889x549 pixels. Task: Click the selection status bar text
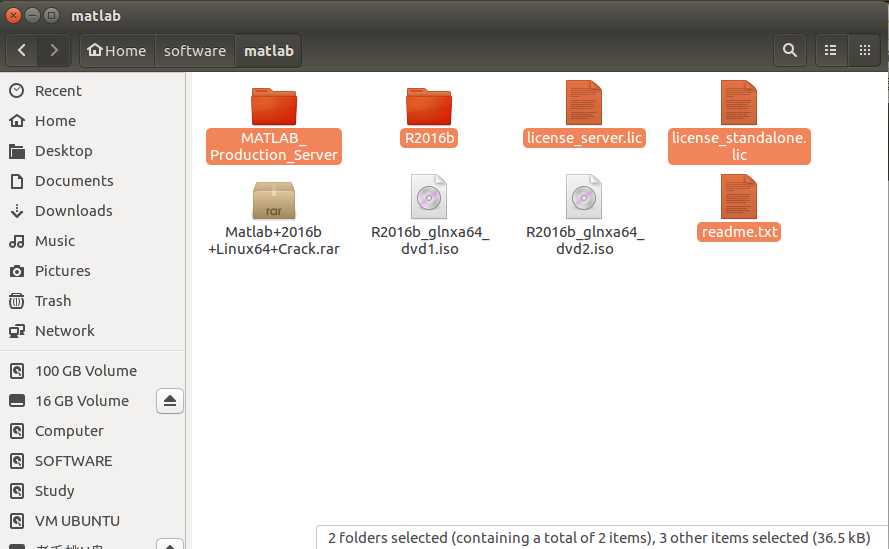pyautogui.click(x=599, y=538)
